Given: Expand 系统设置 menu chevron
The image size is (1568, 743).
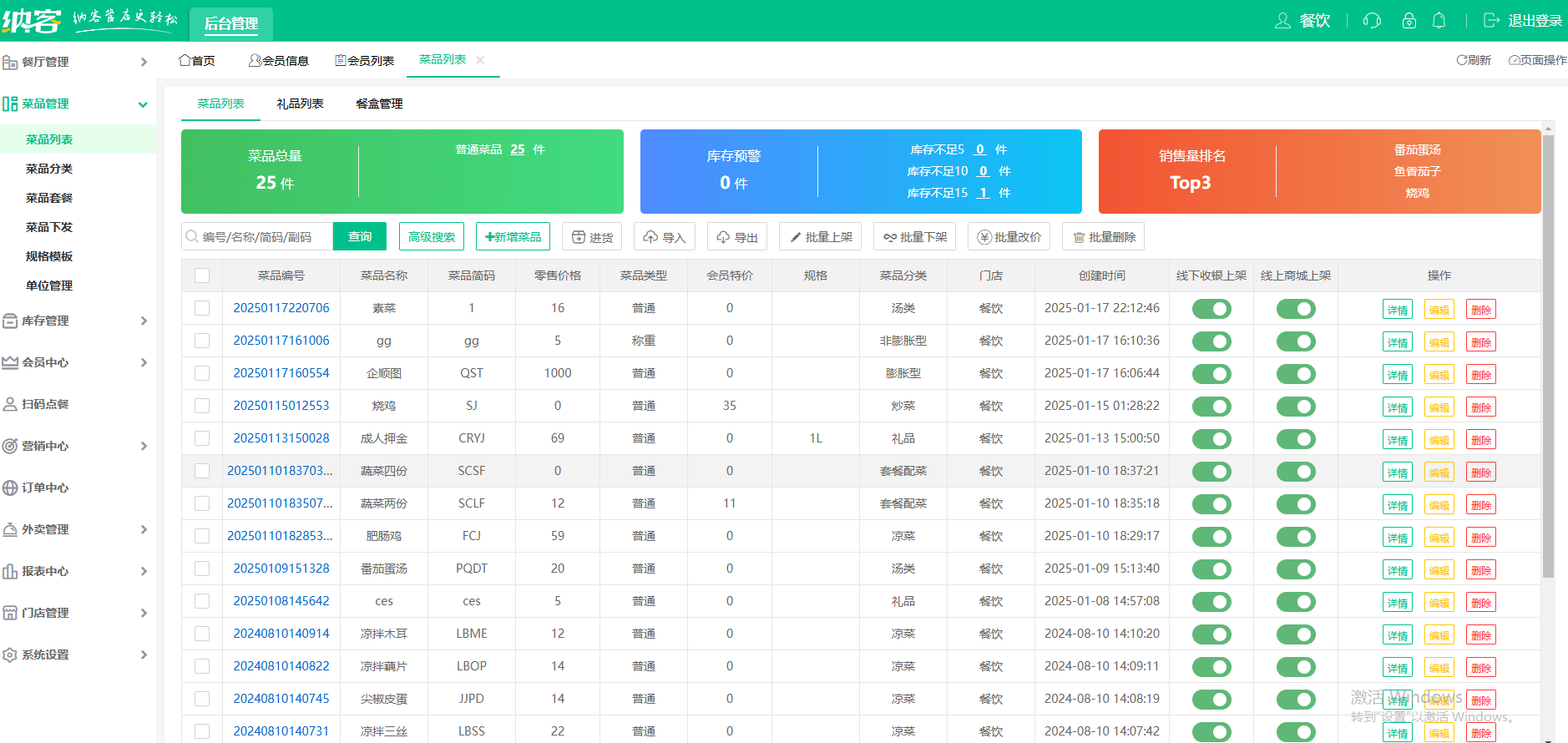Looking at the screenshot, I should pyautogui.click(x=144, y=655).
